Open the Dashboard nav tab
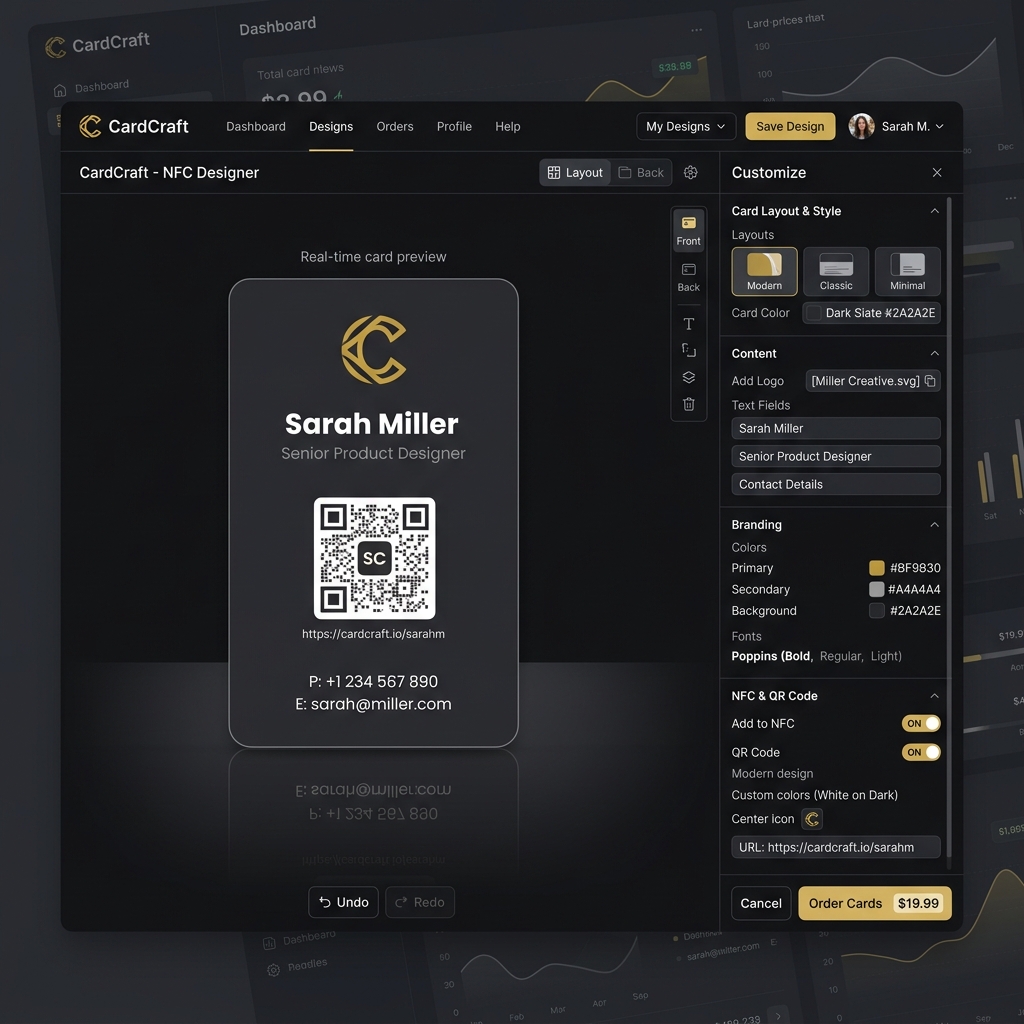Screen dimensions: 1024x1024 pyautogui.click(x=255, y=126)
